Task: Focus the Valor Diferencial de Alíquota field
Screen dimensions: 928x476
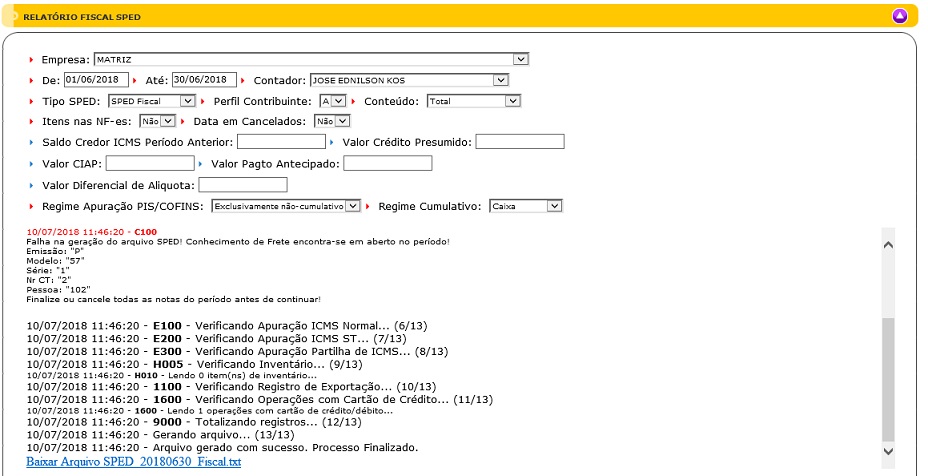Action: coord(243,185)
